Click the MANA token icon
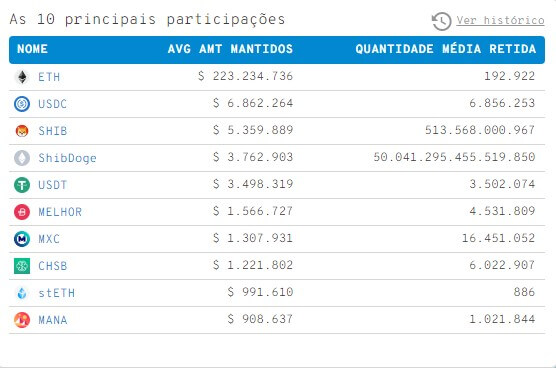 22,320
